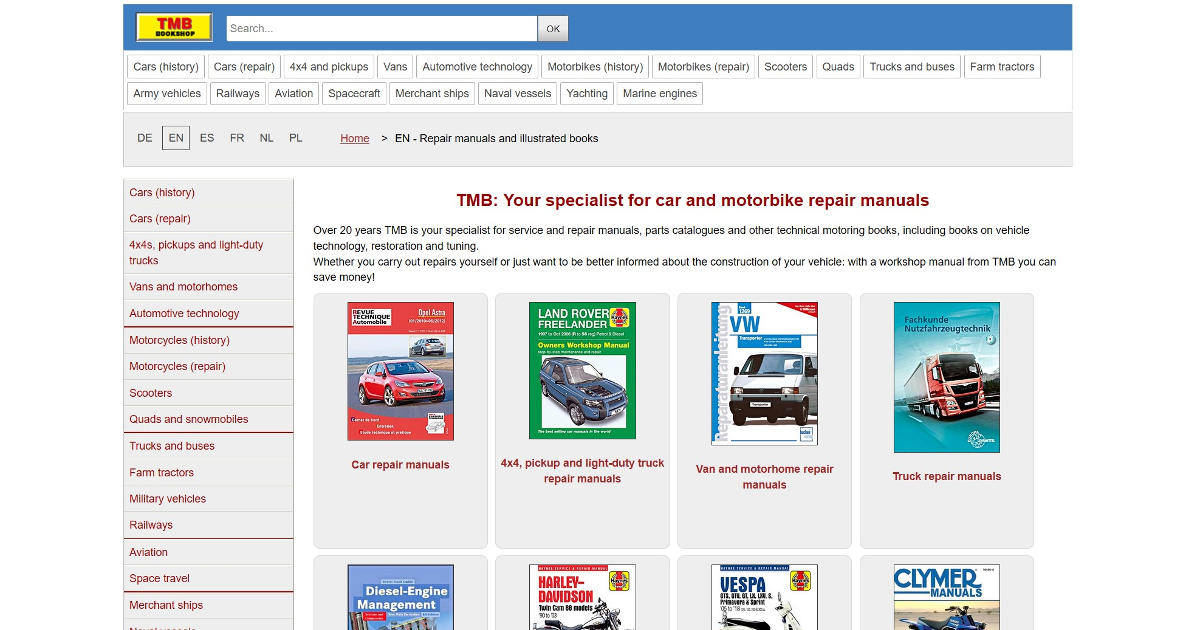Open sidebar Aviation link
Screen dimensions: 1200x630
[208, 552]
